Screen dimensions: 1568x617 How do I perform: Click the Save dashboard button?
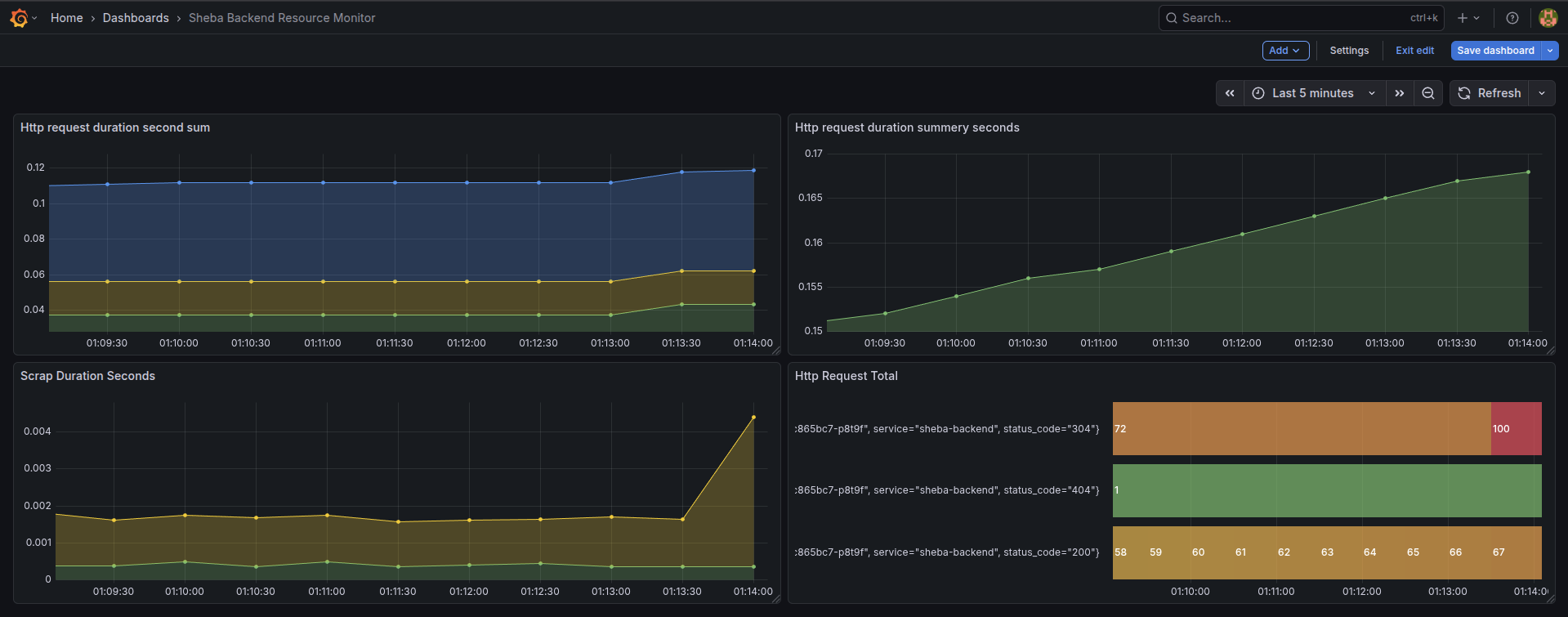click(x=1495, y=51)
